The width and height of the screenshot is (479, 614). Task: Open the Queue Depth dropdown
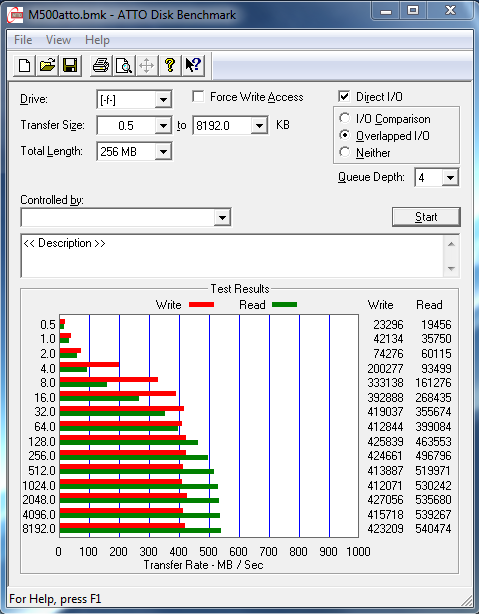pyautogui.click(x=450, y=178)
